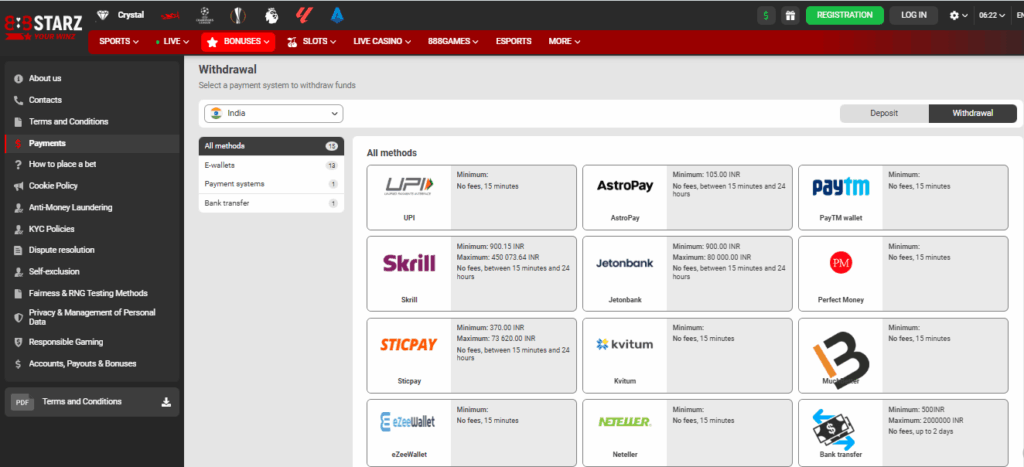Expand the LIVE CASINO menu

click(x=382, y=41)
